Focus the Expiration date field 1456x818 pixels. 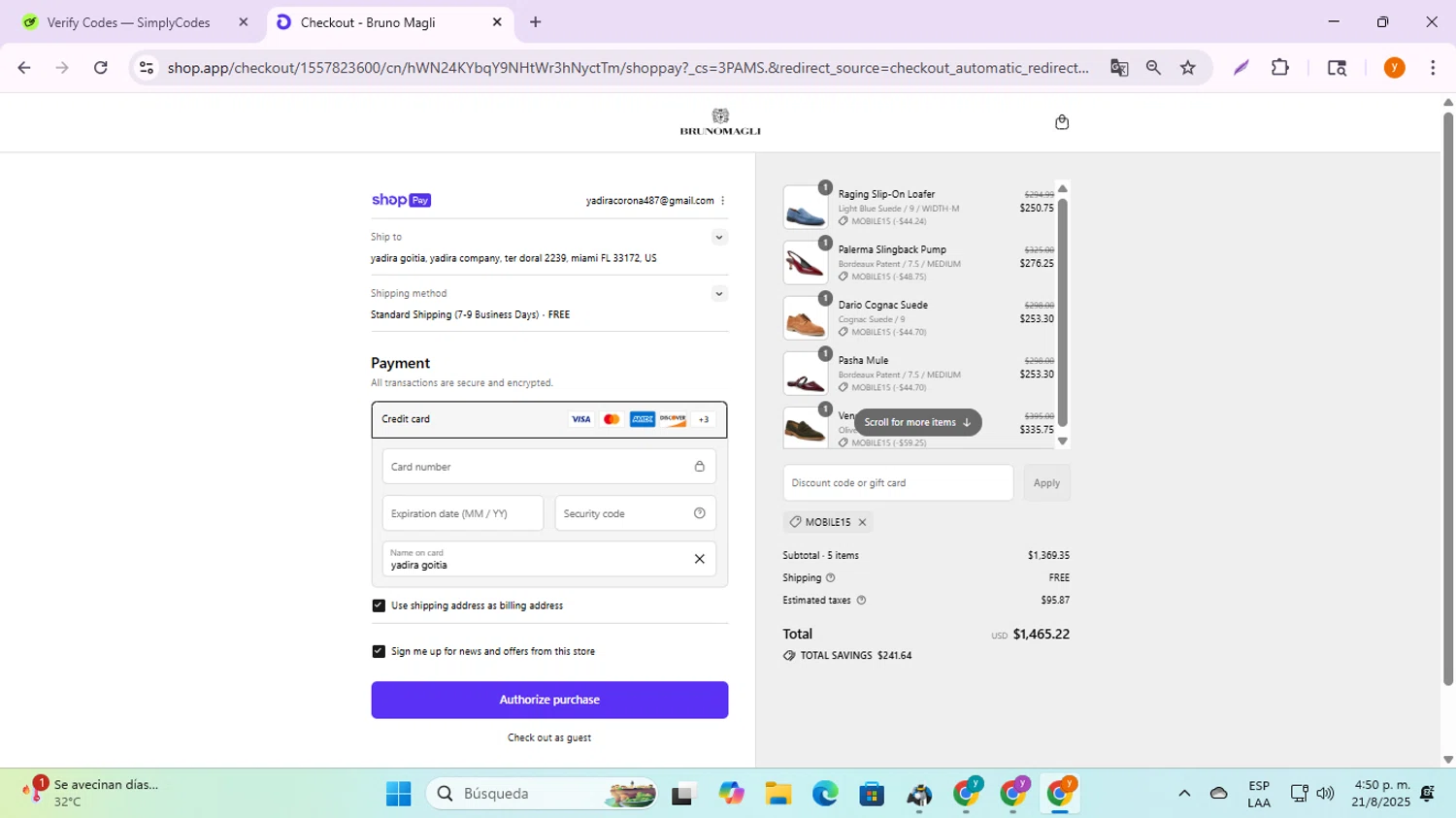[x=463, y=513]
